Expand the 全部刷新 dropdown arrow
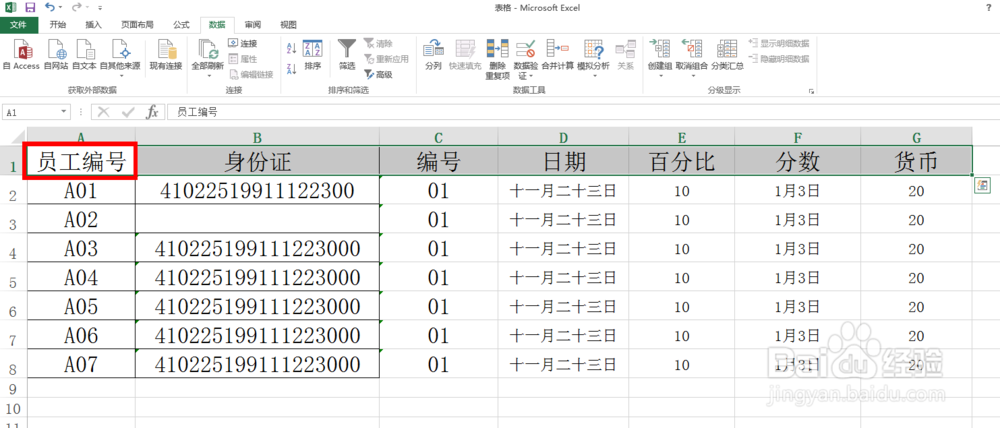1000x428 pixels. point(207,75)
